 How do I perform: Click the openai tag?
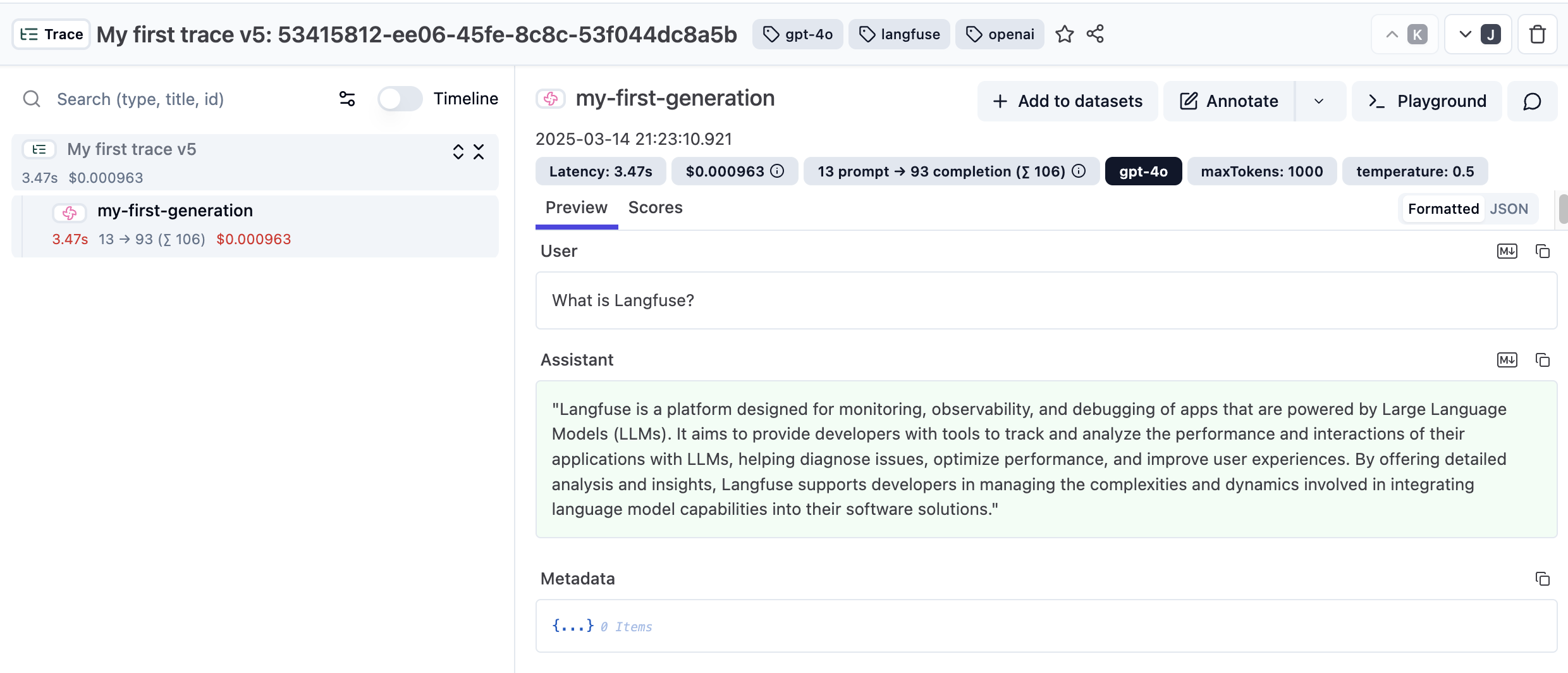(x=1000, y=34)
